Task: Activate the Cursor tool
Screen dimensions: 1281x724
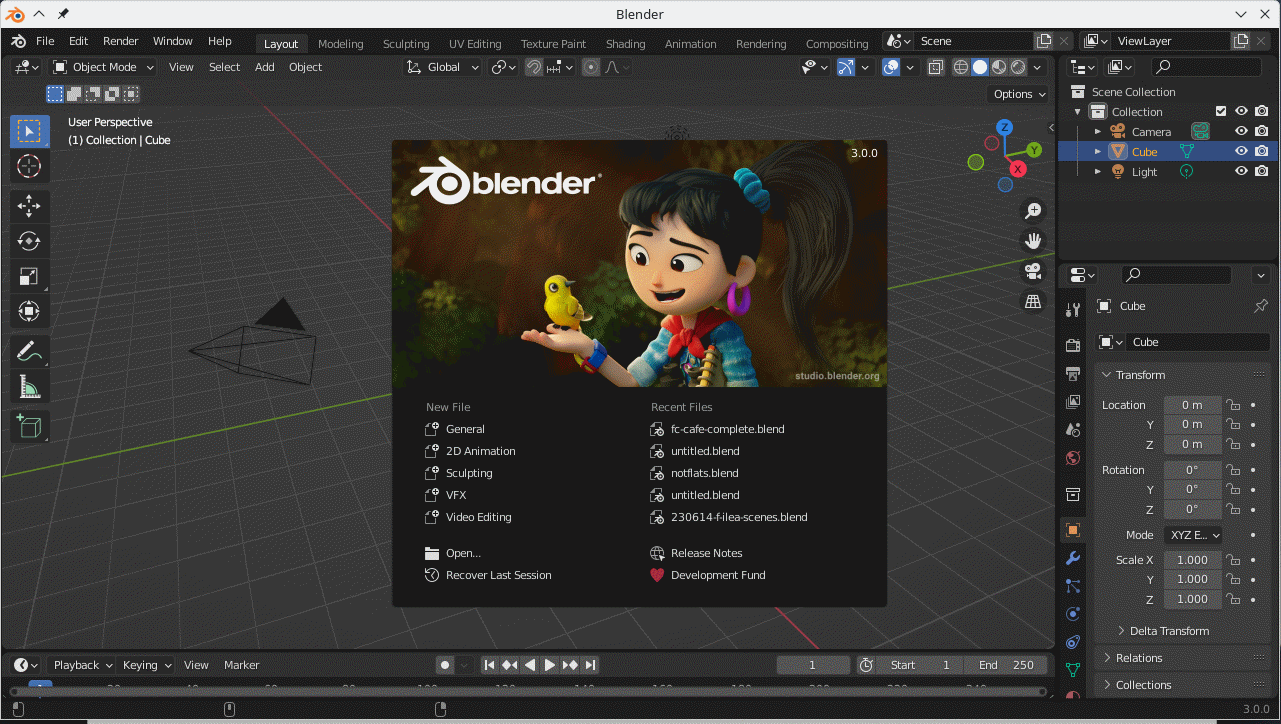Action: [x=29, y=166]
